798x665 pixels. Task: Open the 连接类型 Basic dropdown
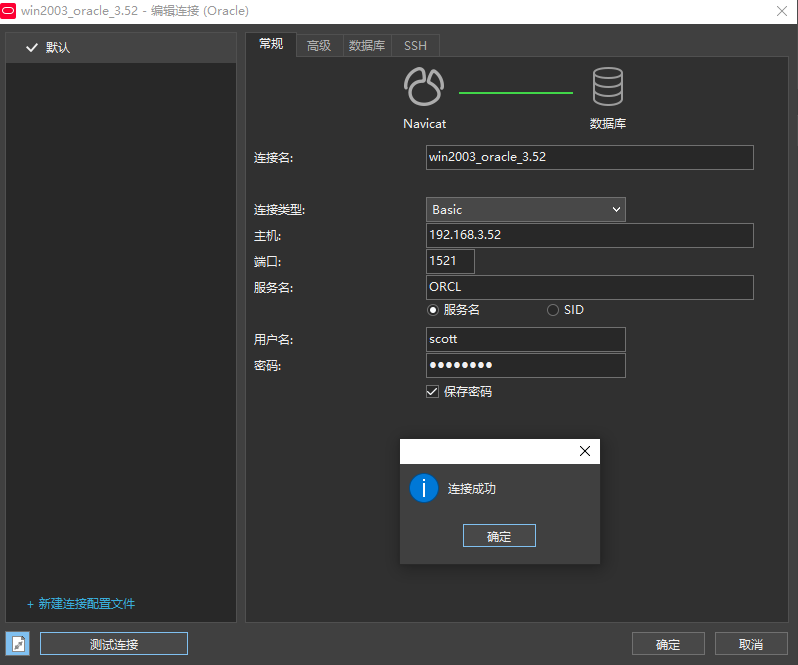526,210
